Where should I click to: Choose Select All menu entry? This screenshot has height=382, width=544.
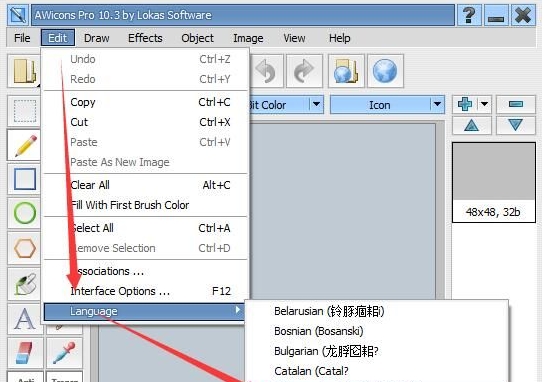tap(146, 228)
